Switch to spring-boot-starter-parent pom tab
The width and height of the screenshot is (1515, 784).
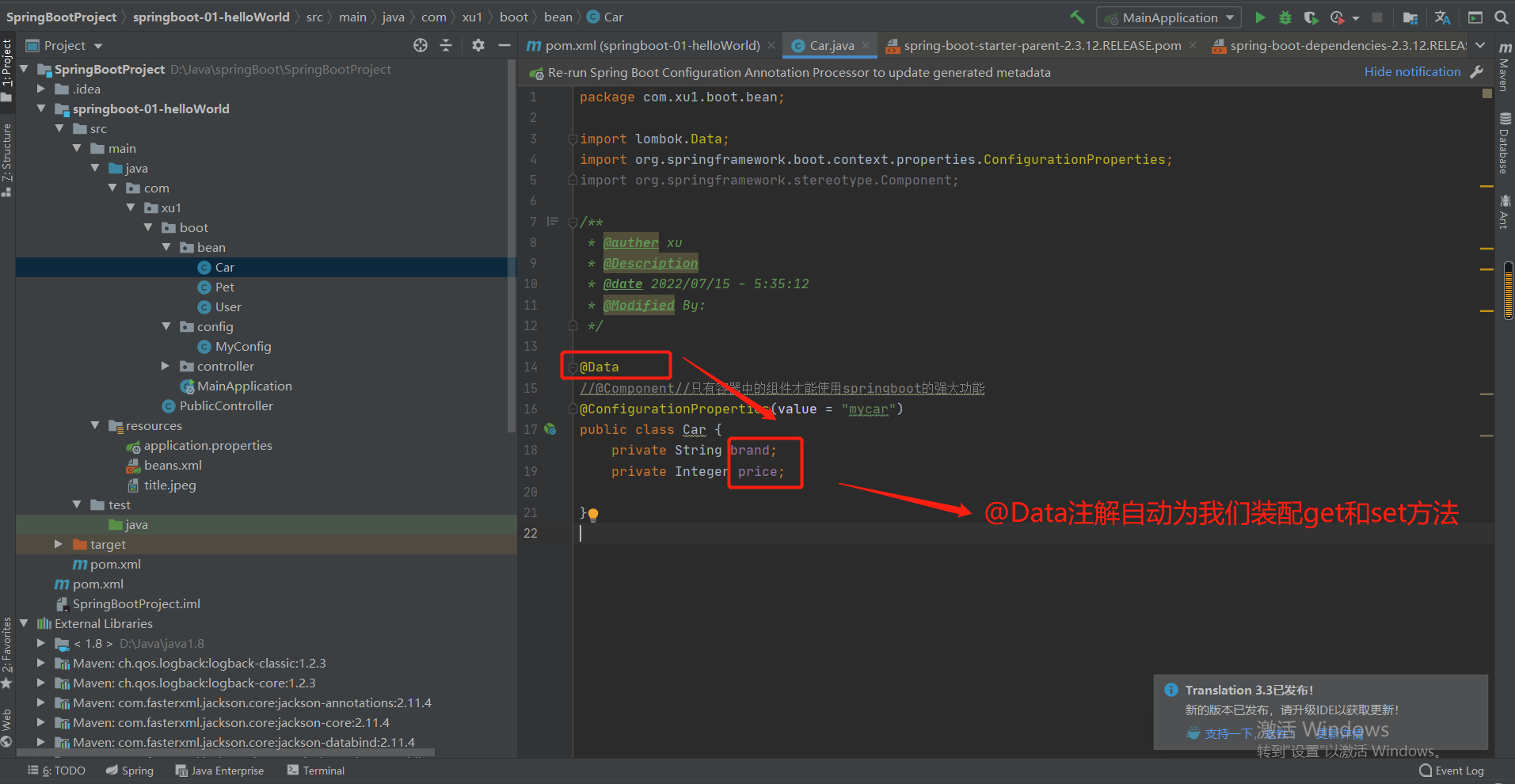[1042, 45]
